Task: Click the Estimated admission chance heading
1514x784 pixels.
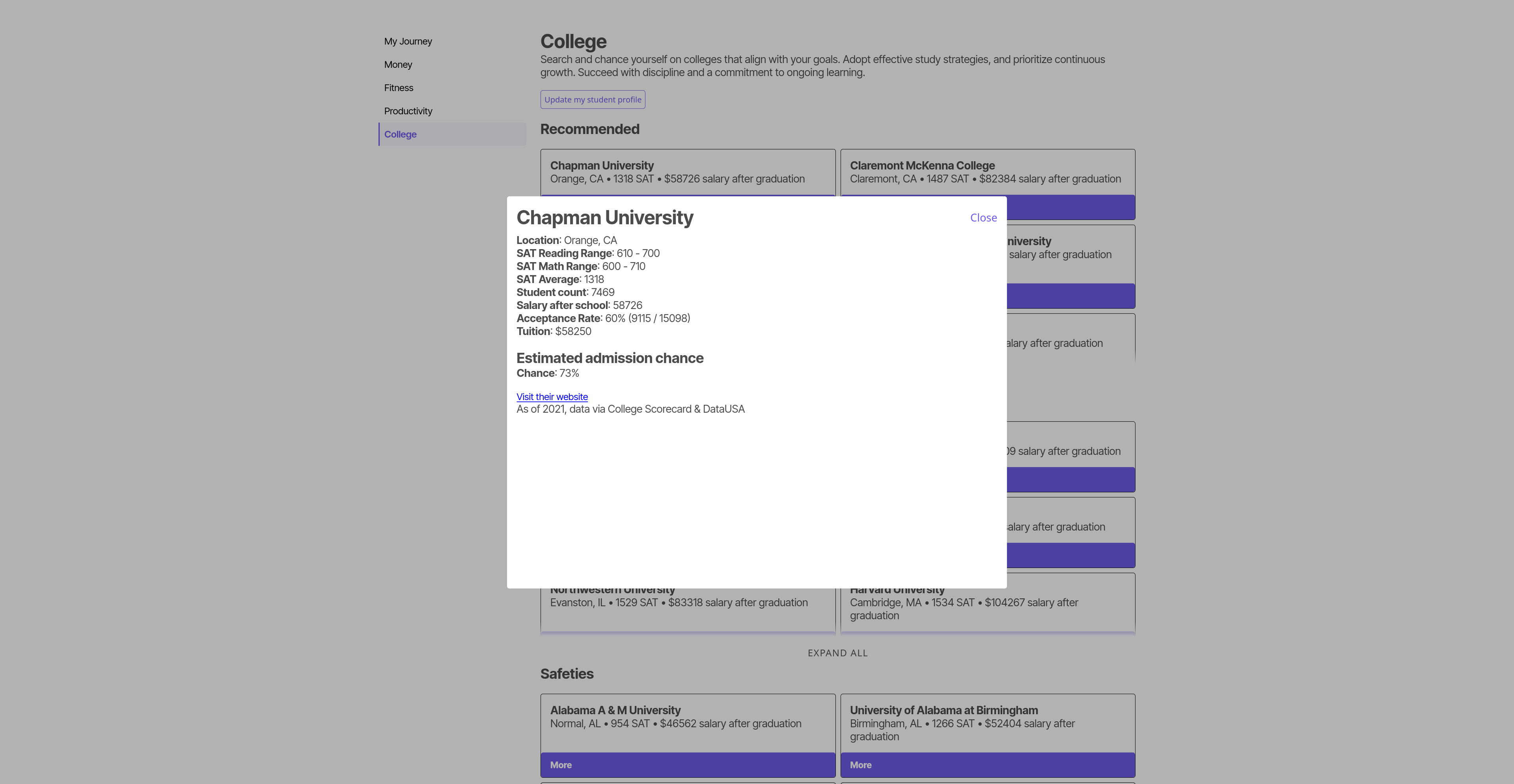Action: (610, 358)
